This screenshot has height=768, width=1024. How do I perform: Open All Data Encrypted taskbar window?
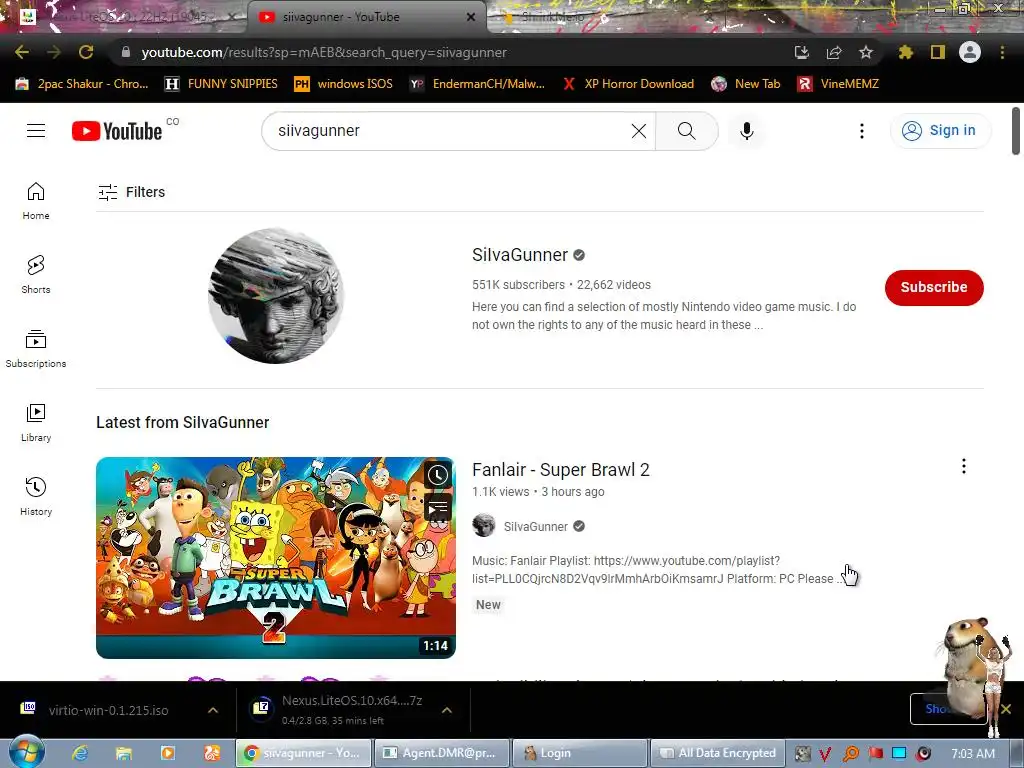point(717,753)
